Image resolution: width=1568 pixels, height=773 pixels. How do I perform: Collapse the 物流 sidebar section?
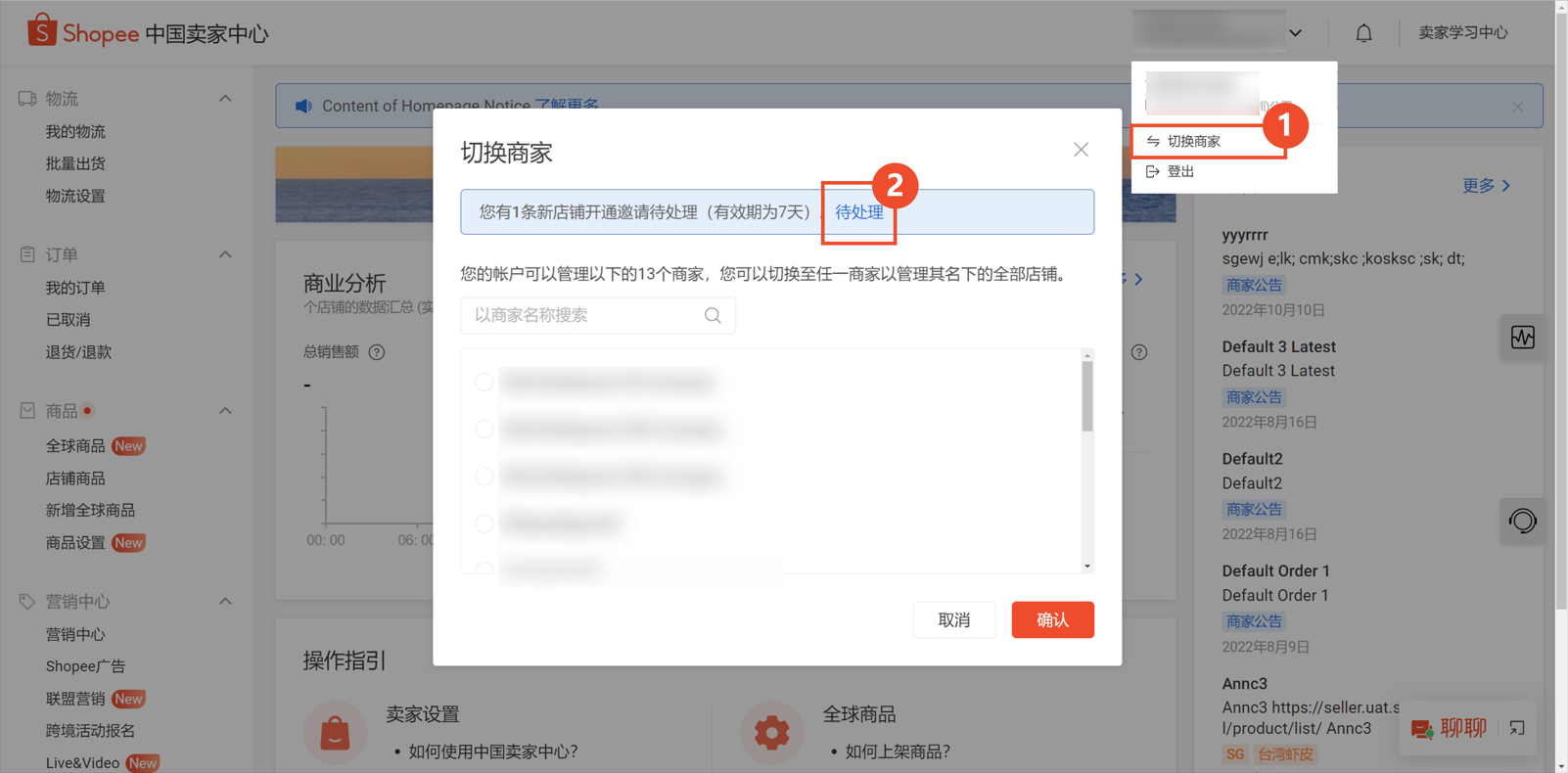225,99
